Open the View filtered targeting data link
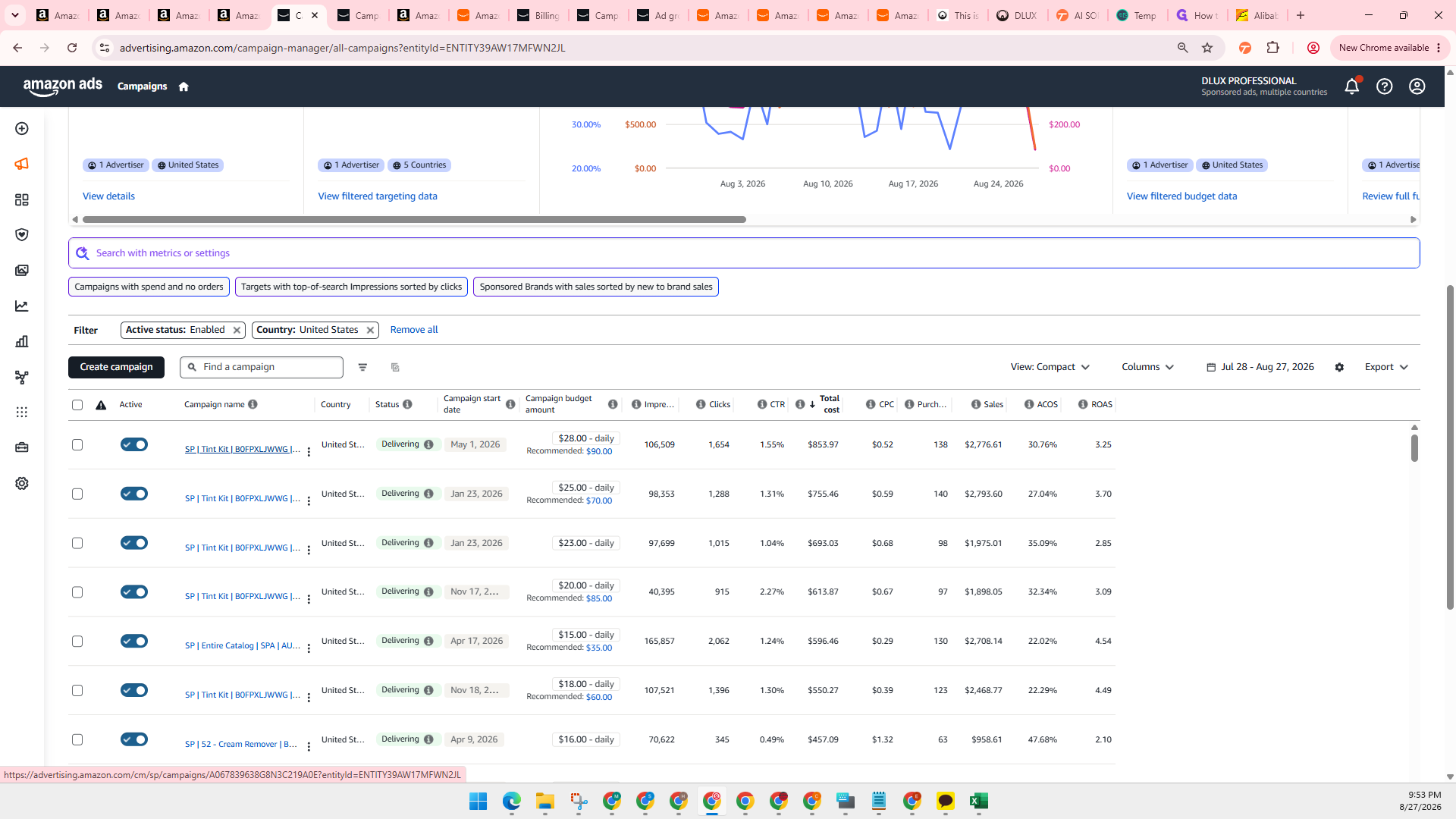The image size is (1456, 819). 378,196
